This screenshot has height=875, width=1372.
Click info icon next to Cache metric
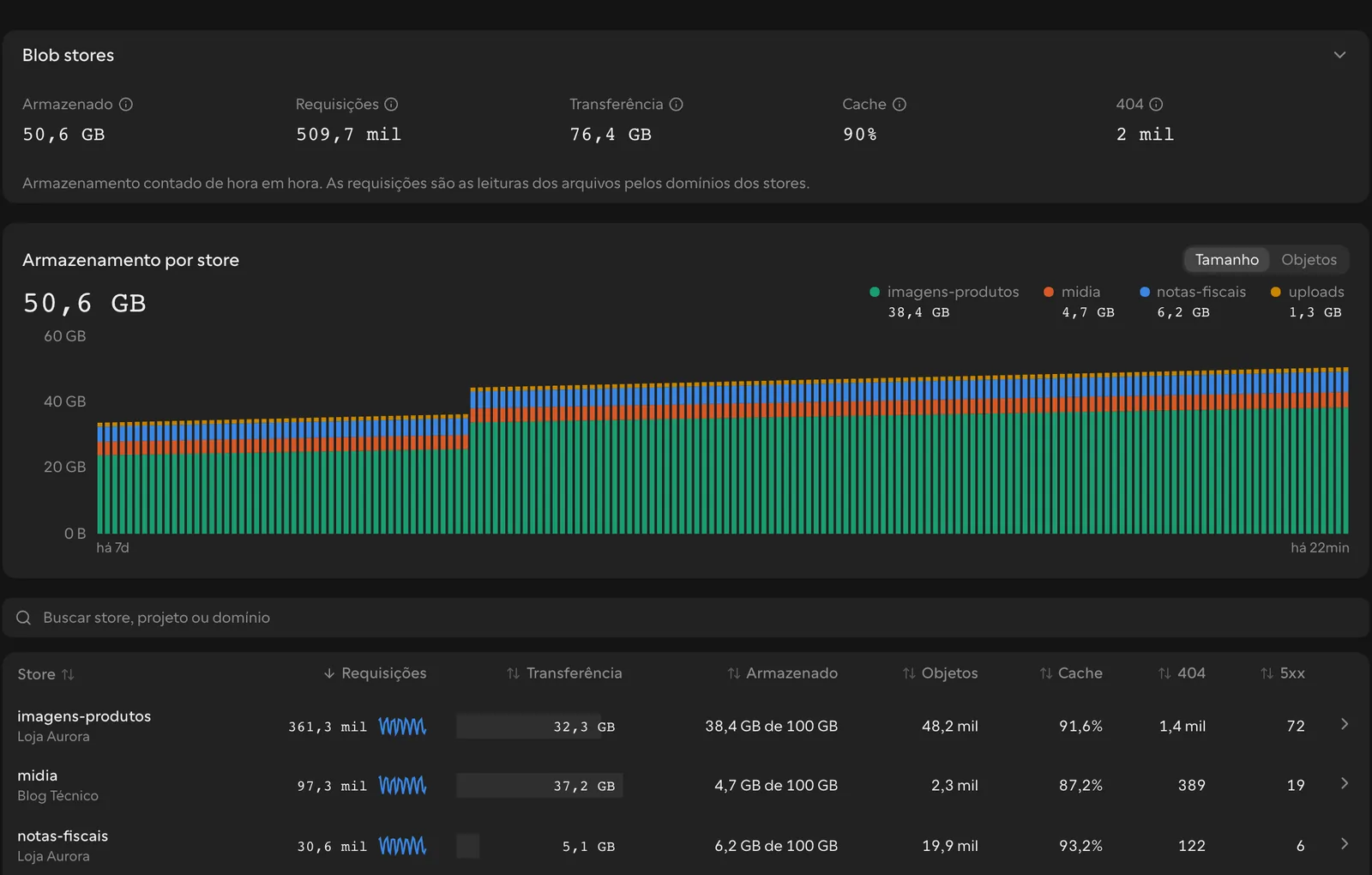pyautogui.click(x=899, y=105)
